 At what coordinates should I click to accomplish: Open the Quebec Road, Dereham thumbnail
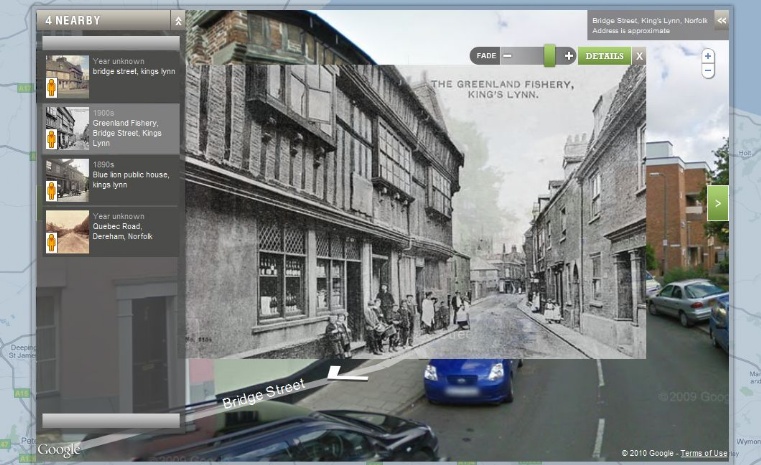pyautogui.click(x=67, y=232)
